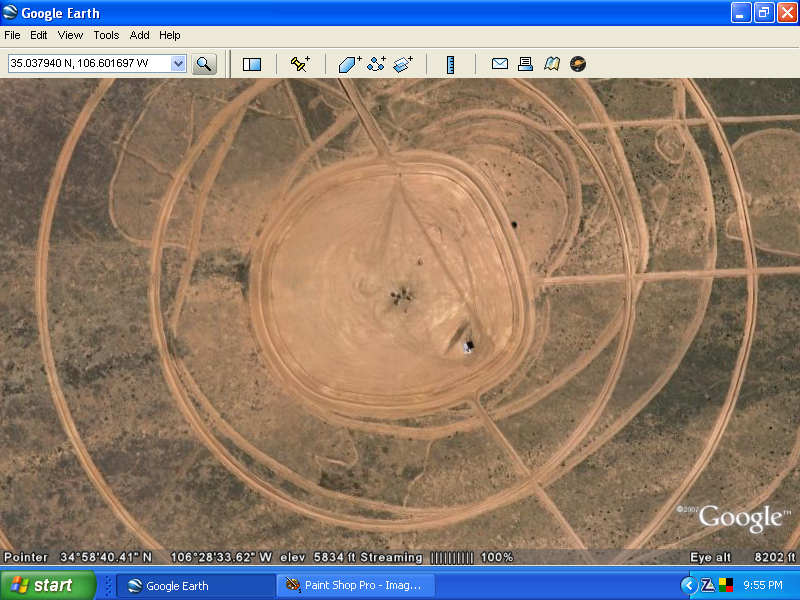Switch to Sky view planet icon
Image resolution: width=800 pixels, height=600 pixels.
[578, 64]
